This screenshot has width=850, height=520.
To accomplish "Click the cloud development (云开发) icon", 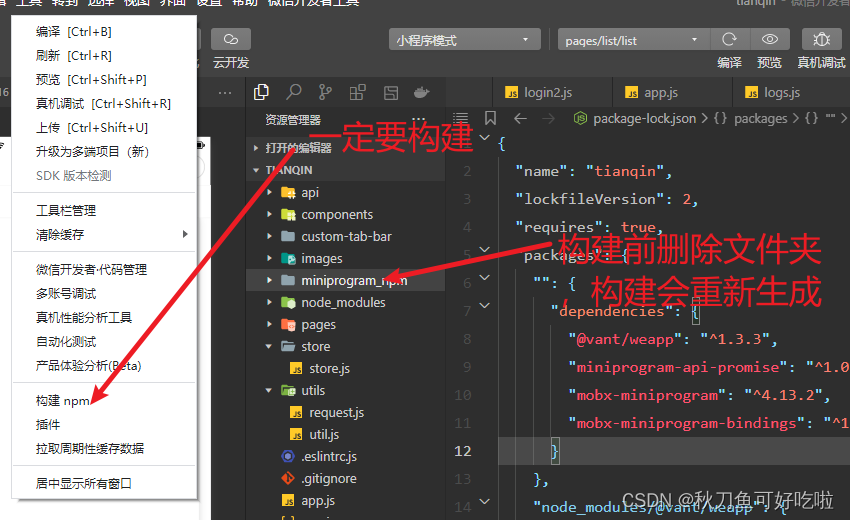I will click(x=231, y=40).
